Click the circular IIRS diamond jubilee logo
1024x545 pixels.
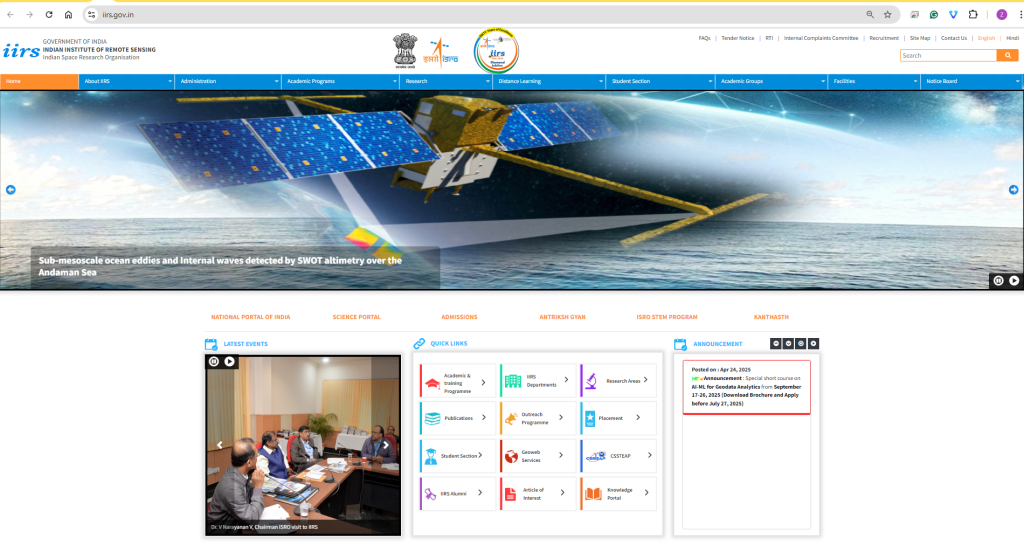click(x=496, y=51)
